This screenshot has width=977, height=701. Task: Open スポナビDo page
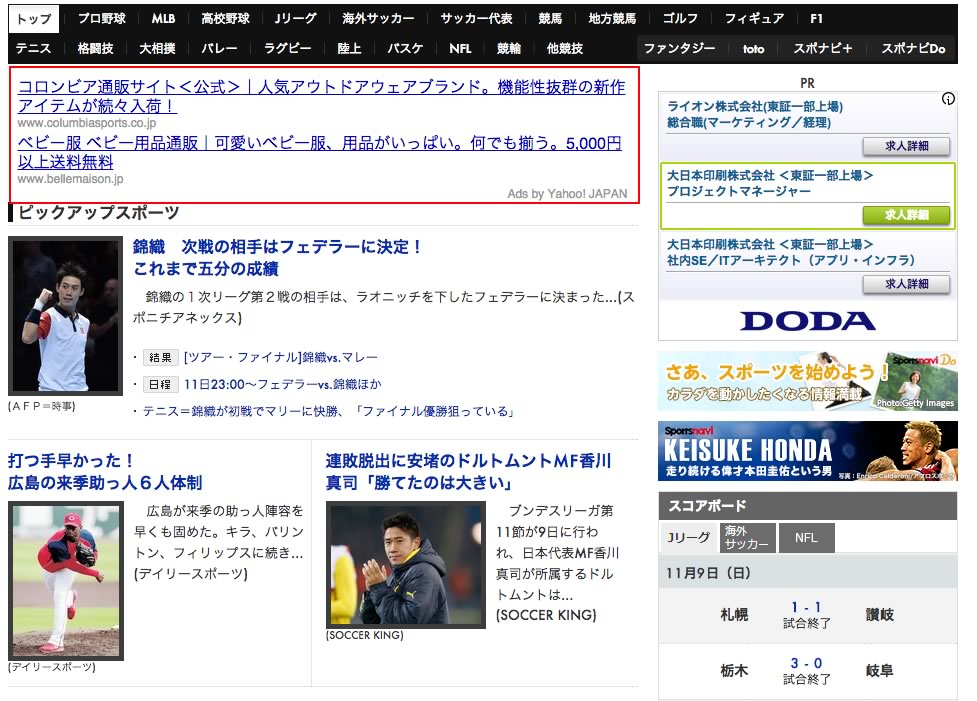pyautogui.click(x=913, y=49)
